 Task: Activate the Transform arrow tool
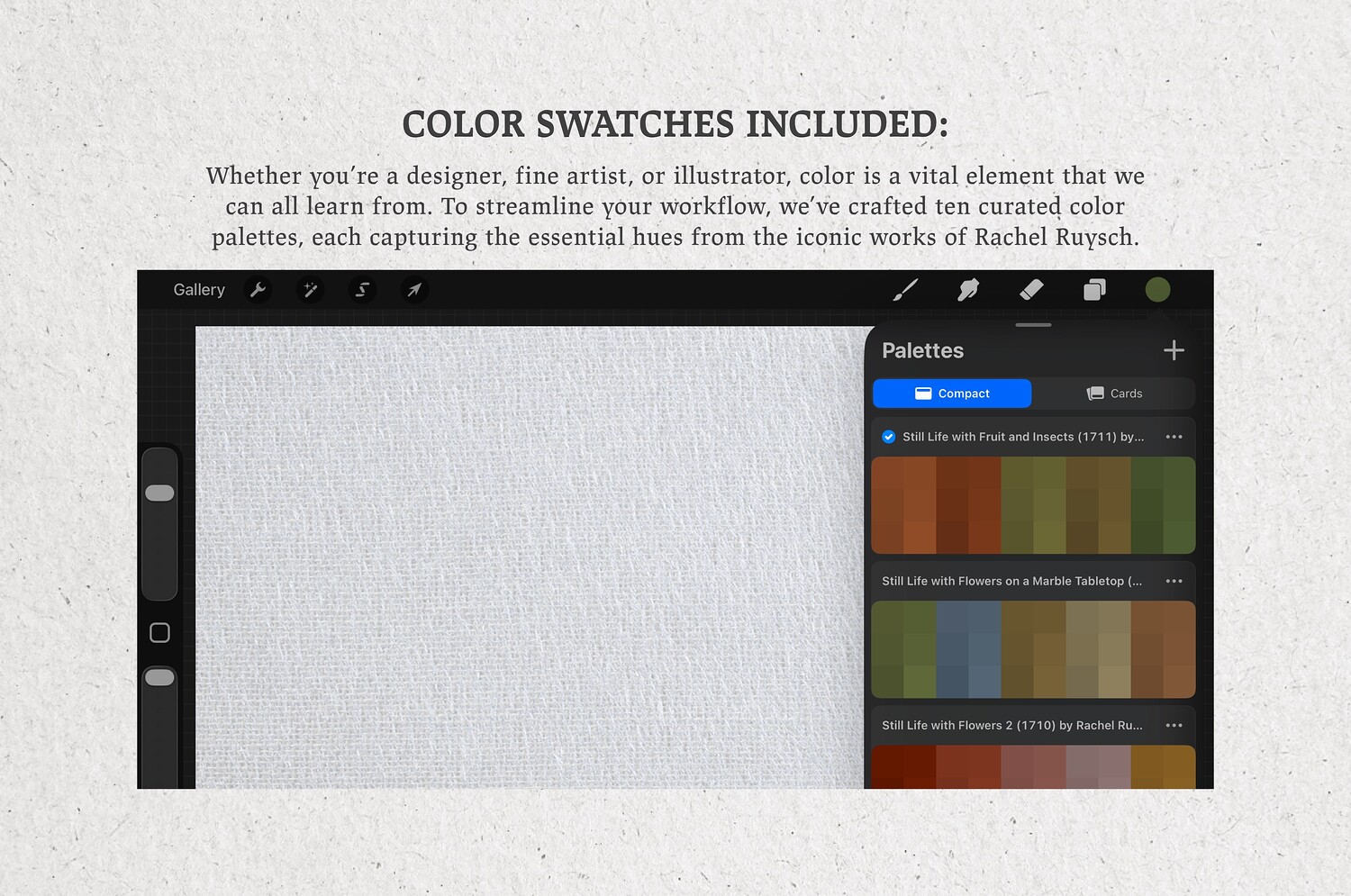(x=414, y=290)
